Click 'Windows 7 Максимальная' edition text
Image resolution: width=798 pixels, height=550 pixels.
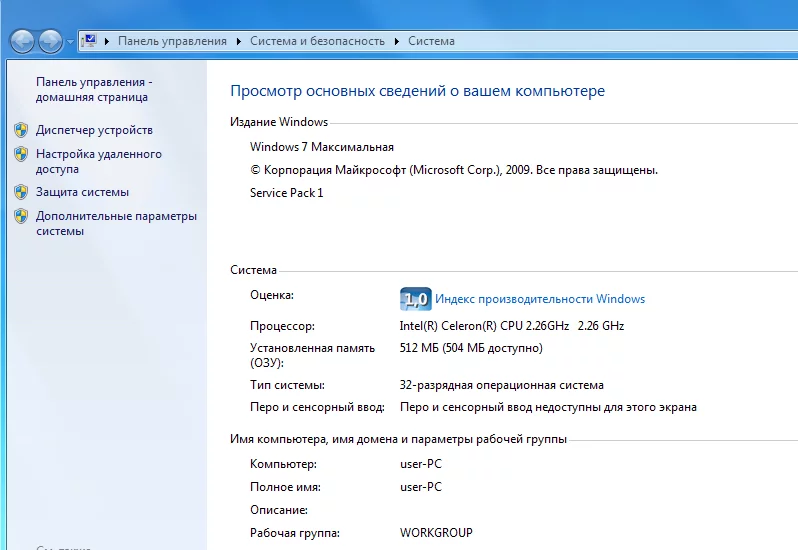click(322, 147)
